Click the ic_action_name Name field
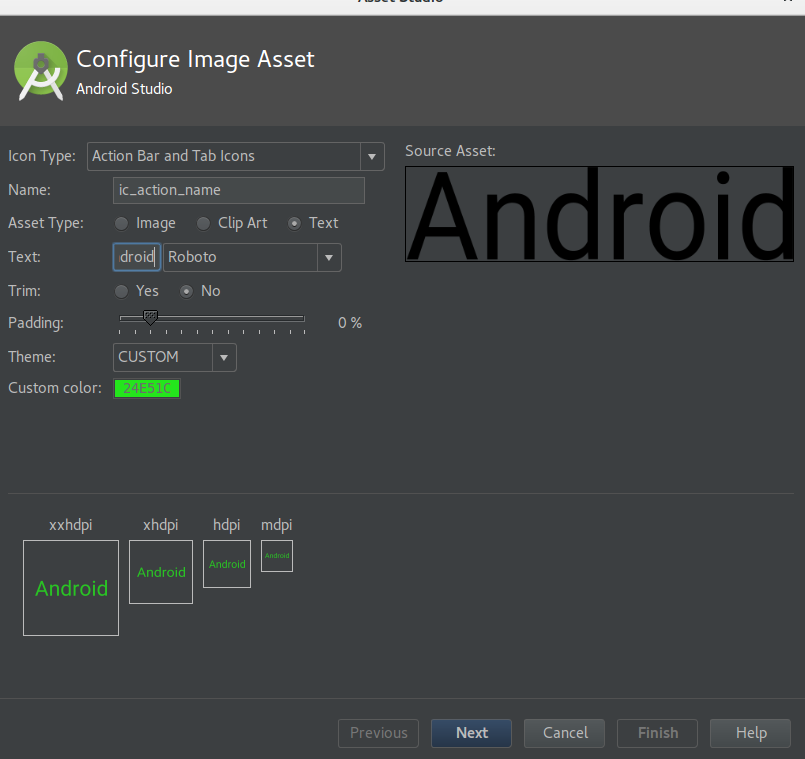The height and width of the screenshot is (759, 805). pyautogui.click(x=239, y=191)
